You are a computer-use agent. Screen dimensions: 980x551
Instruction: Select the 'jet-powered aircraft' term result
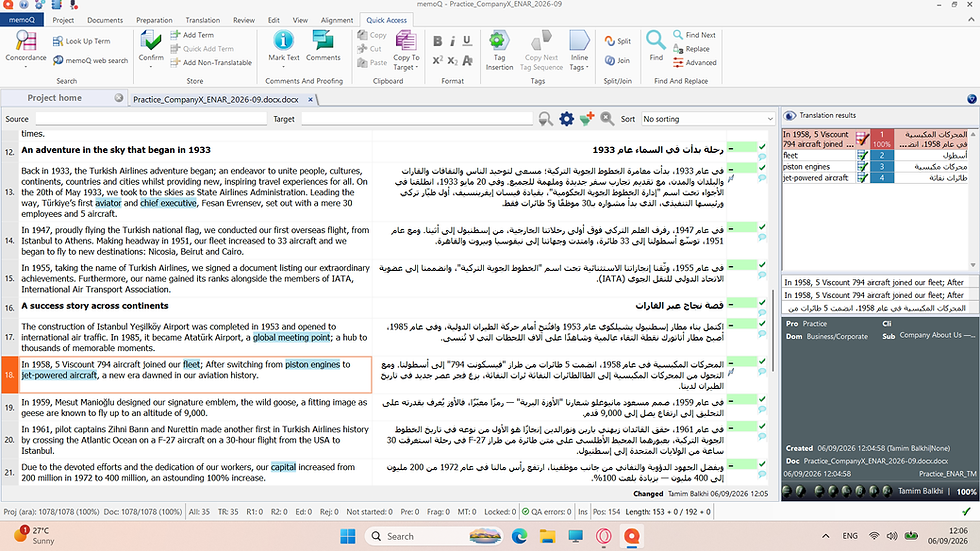[875, 178]
